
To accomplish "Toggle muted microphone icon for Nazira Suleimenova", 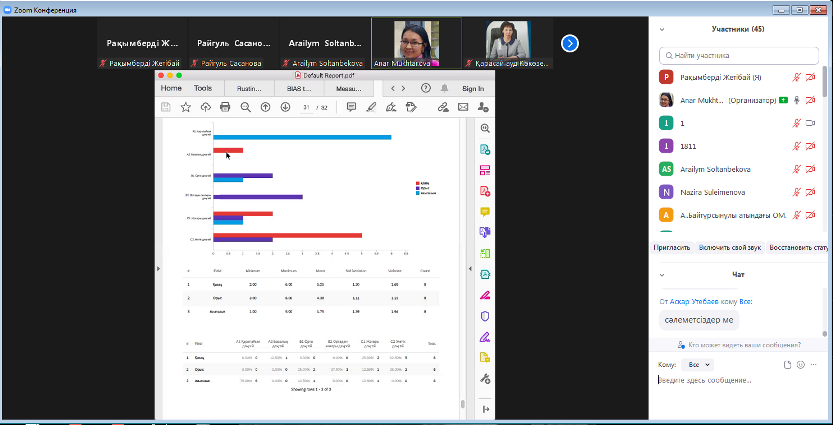I will [797, 191].
